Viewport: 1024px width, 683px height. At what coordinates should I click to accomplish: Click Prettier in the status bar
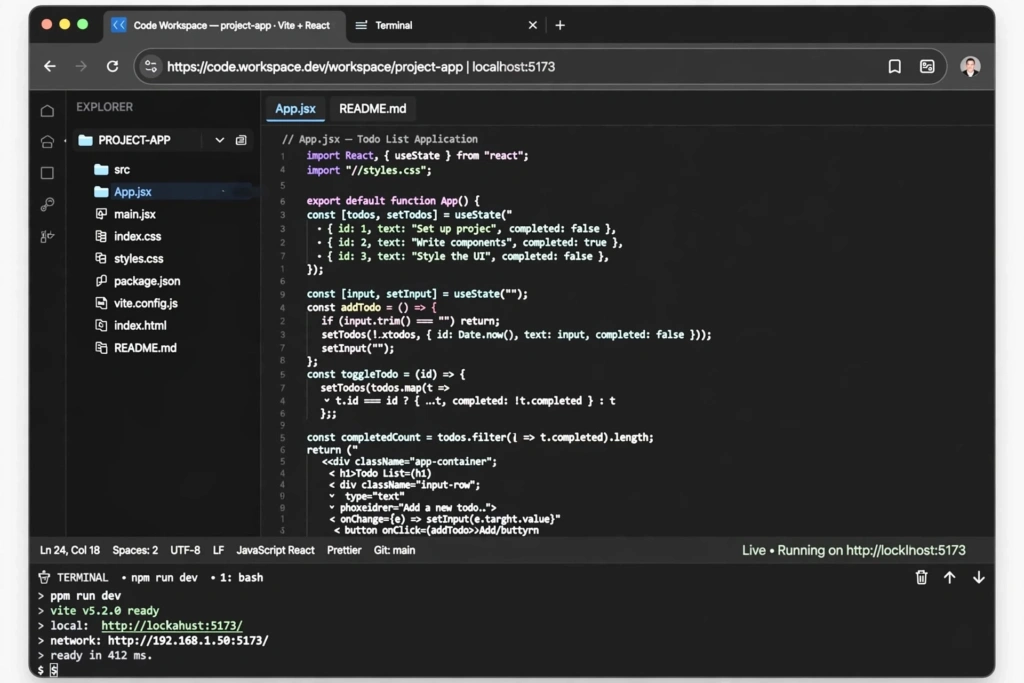[344, 550]
